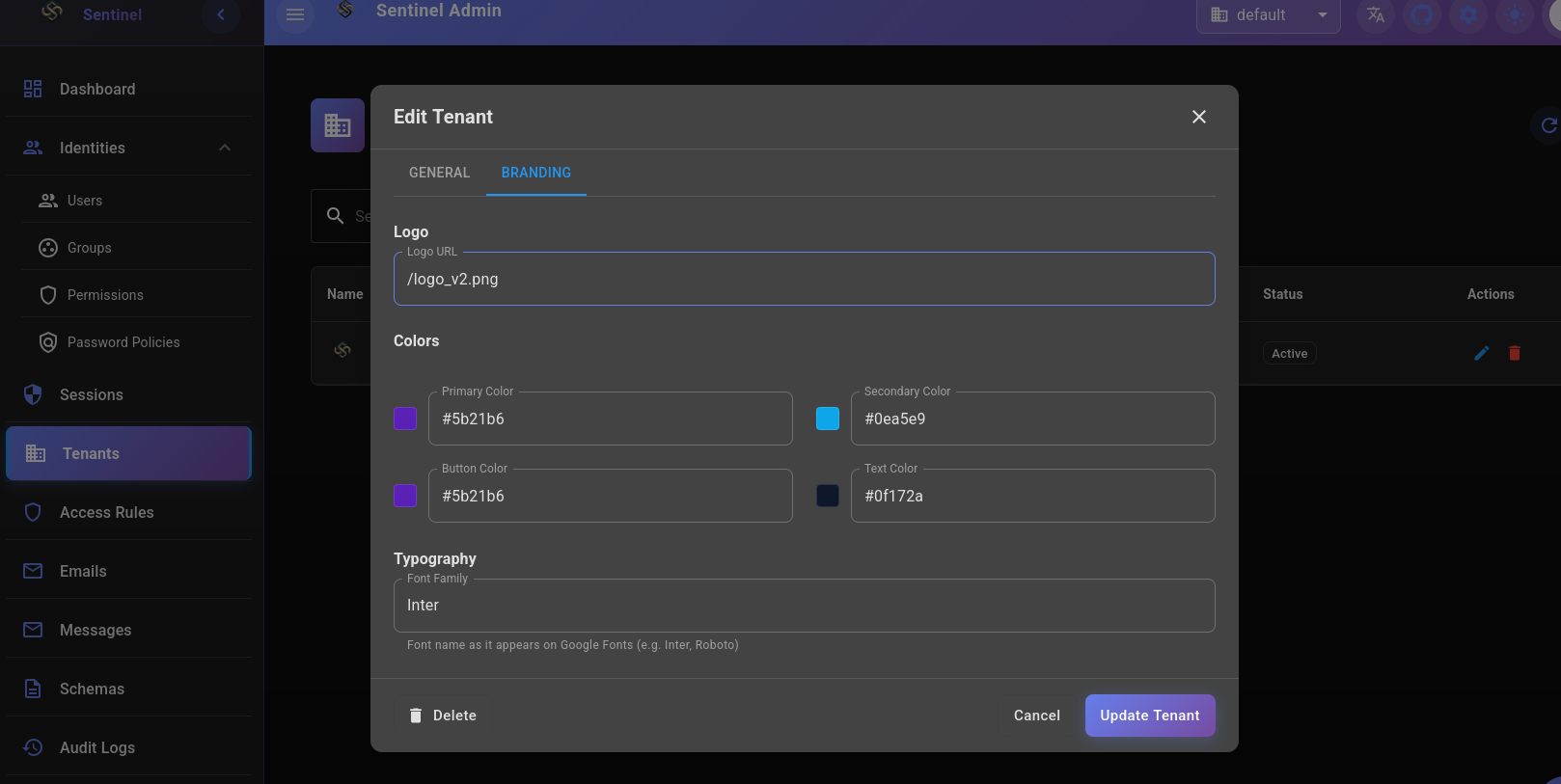Collapse the Identities section chevron
This screenshot has height=784, width=1561.
tap(225, 148)
